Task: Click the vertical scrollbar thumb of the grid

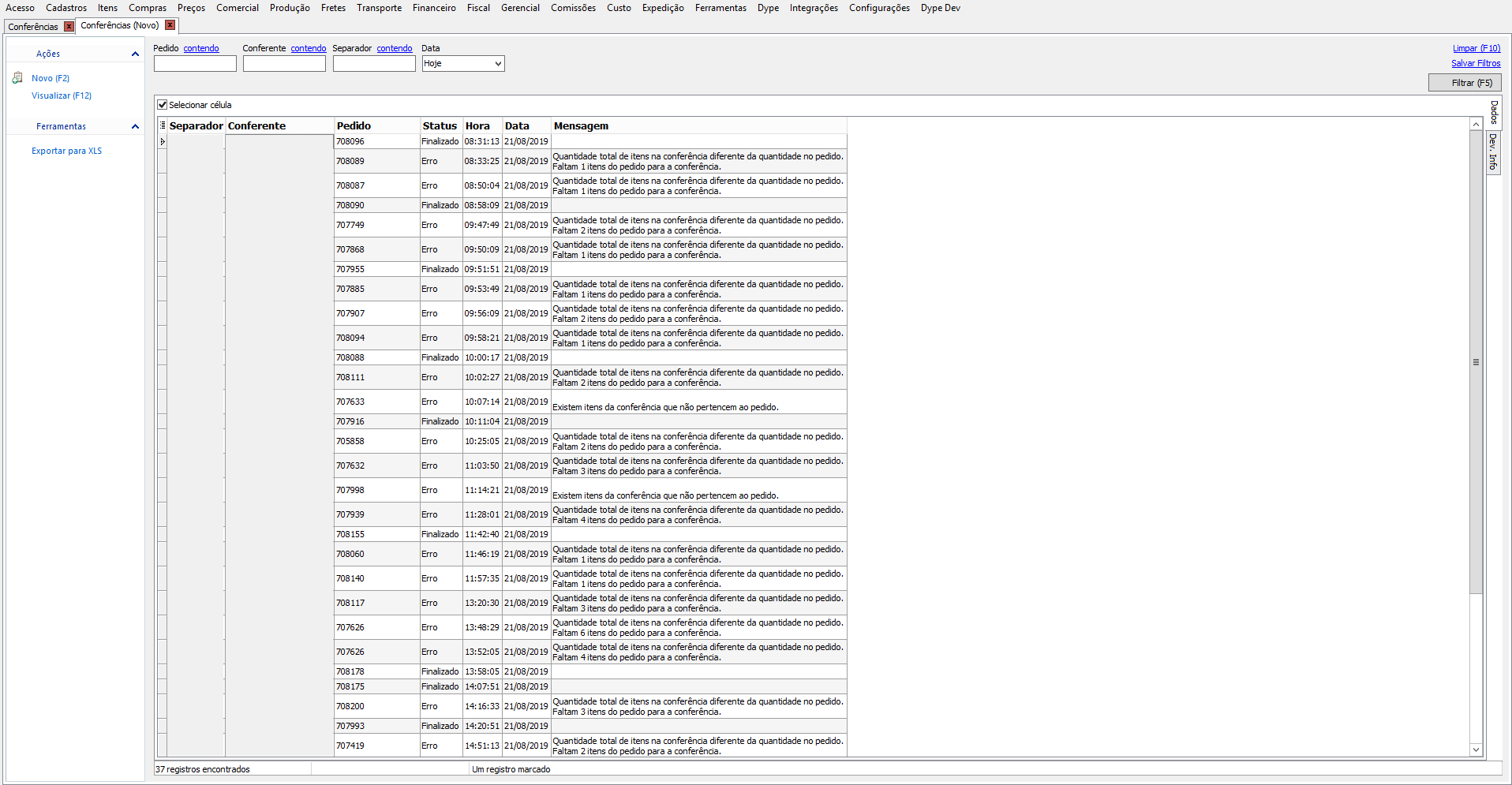Action: pos(1476,362)
